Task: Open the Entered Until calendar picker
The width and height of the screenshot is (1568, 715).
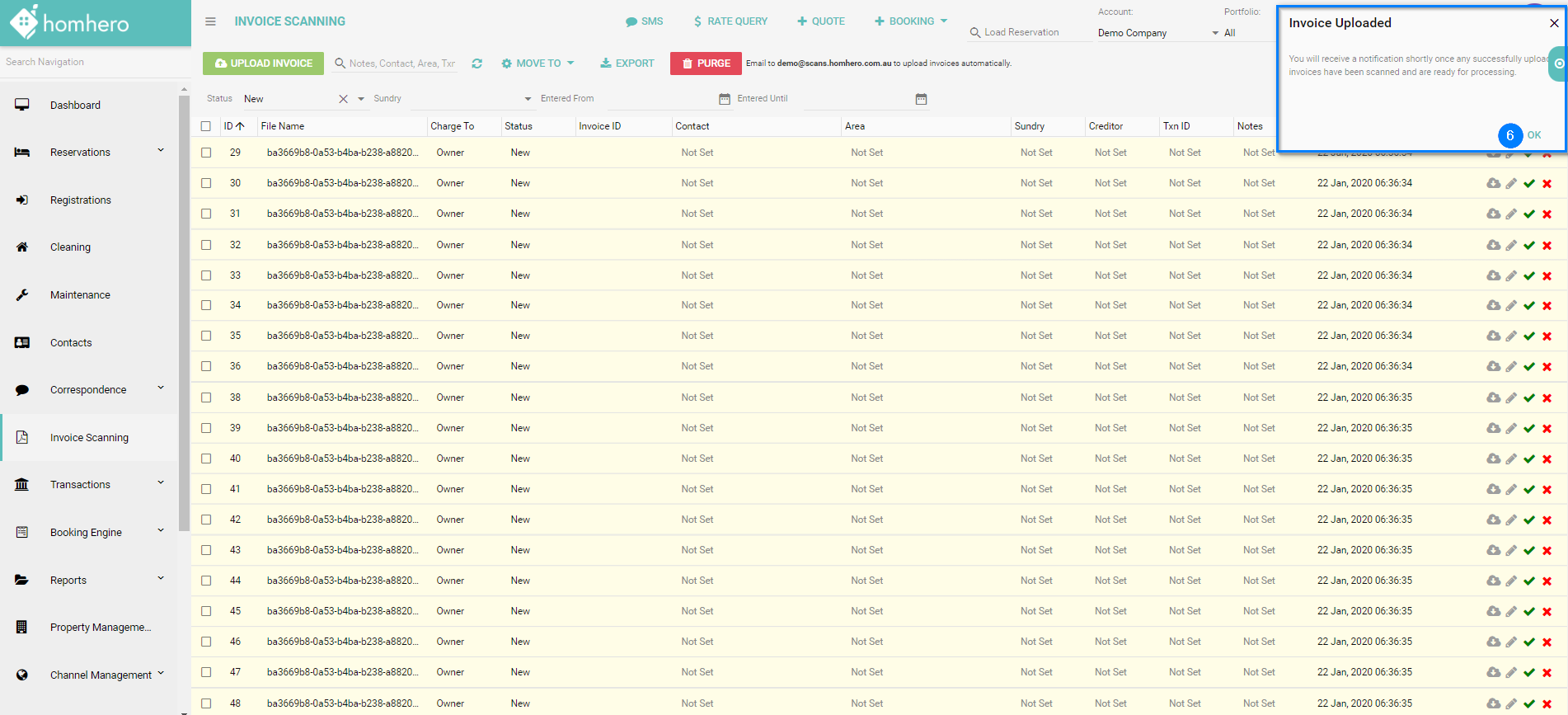Action: coord(921,99)
